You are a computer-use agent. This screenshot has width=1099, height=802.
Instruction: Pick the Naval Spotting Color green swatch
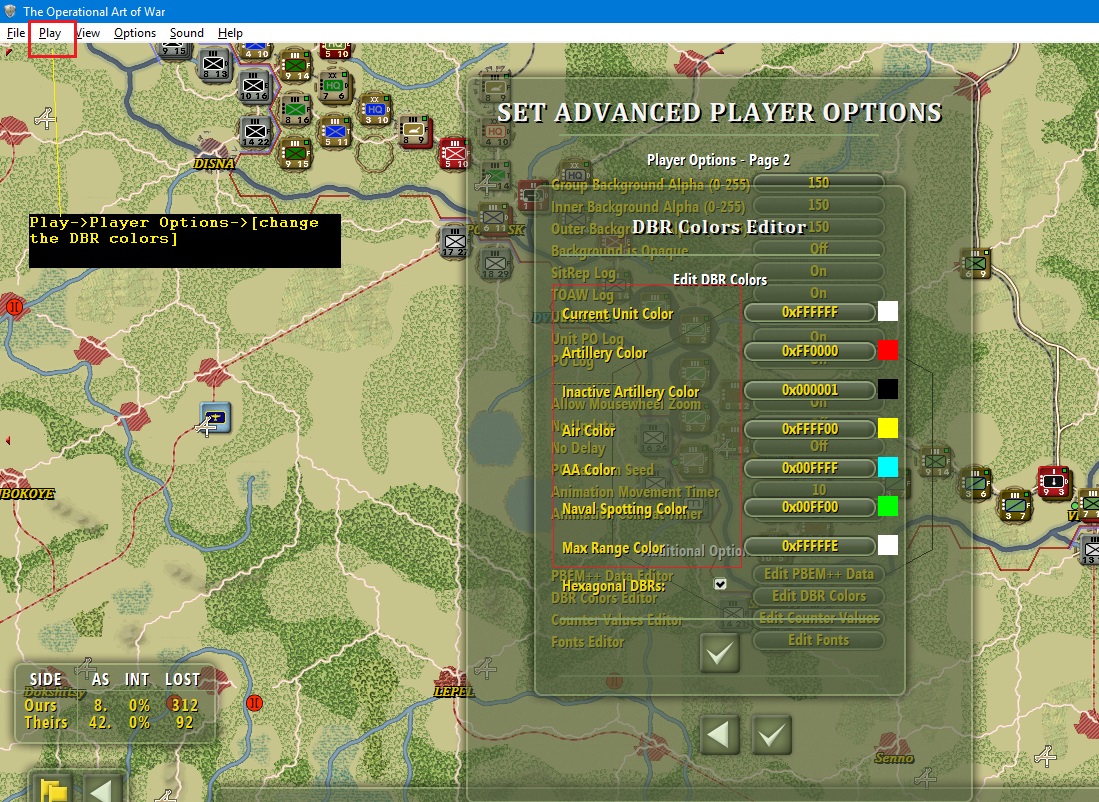point(887,506)
